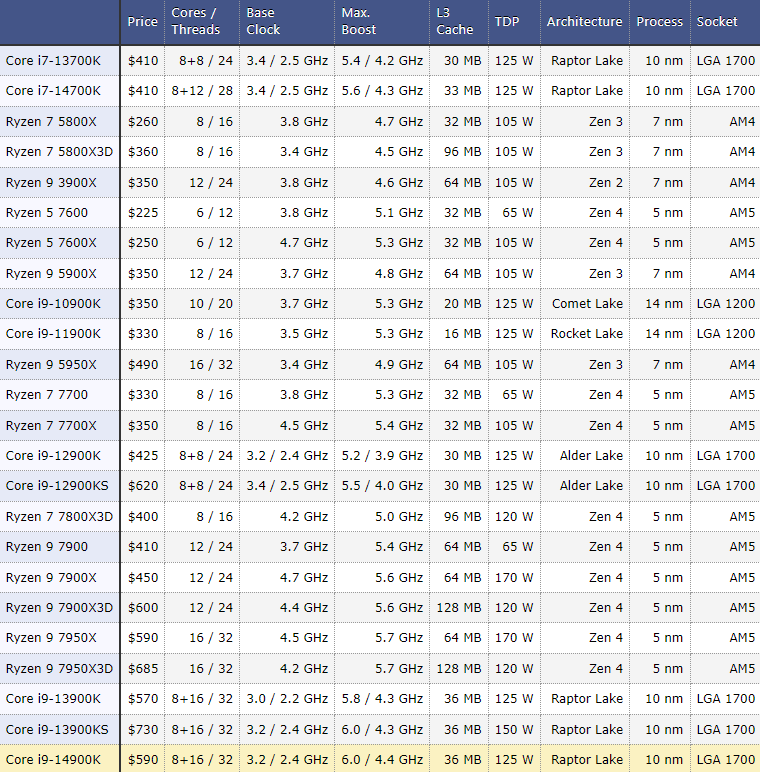This screenshot has height=772, width=760.
Task: Click the 8+12 / 28 cores value
Action: pos(202,91)
